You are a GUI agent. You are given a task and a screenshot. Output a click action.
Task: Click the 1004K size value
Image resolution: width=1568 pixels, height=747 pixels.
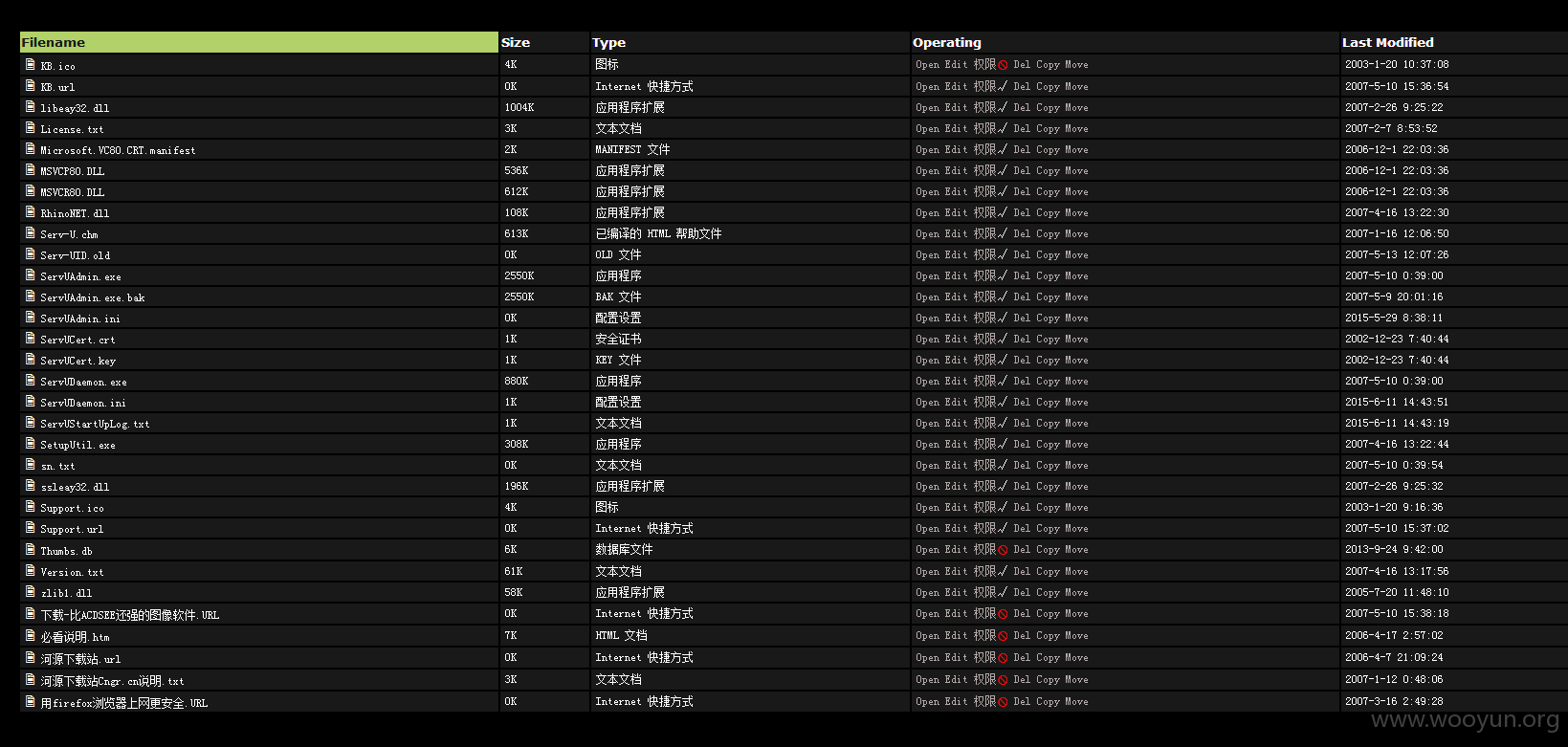pos(519,107)
